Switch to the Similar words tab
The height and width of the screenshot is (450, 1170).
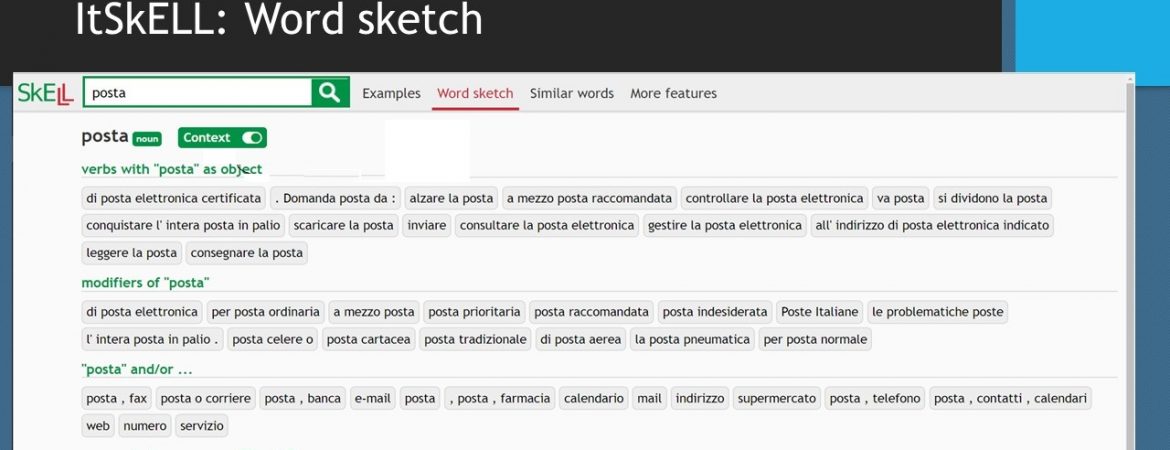click(x=571, y=93)
